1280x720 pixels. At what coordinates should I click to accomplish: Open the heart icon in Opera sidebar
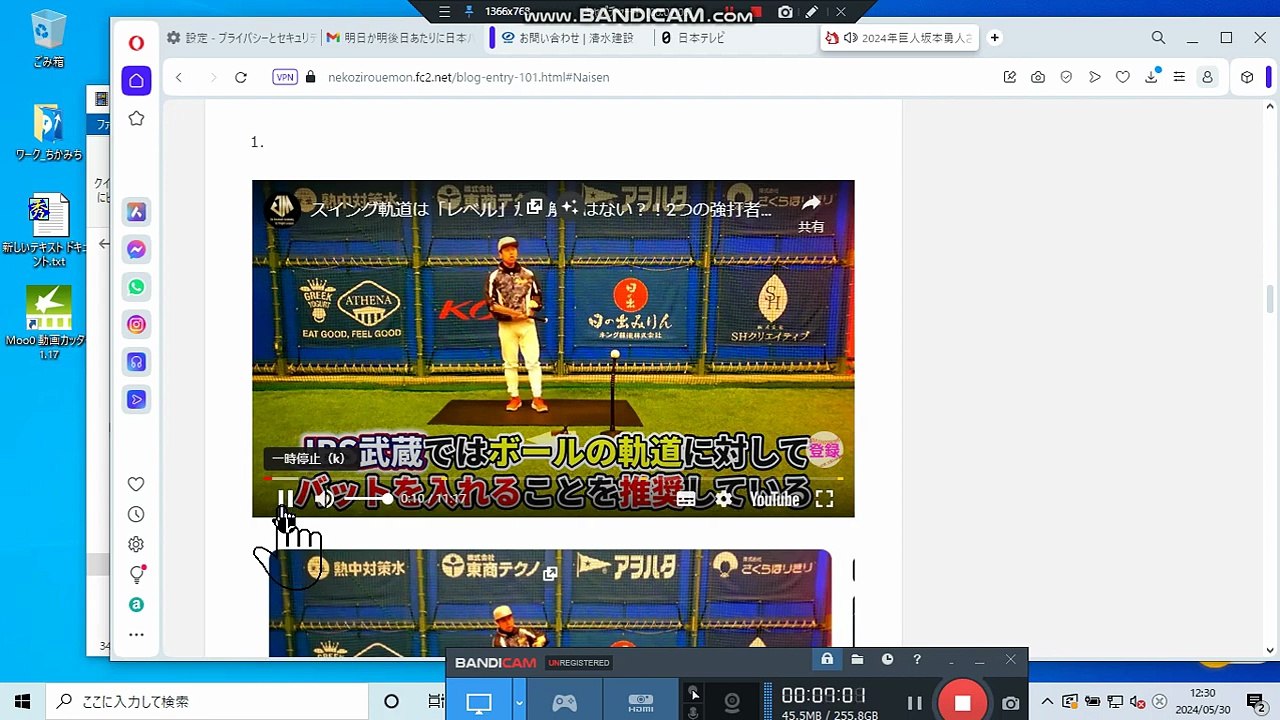(x=136, y=484)
